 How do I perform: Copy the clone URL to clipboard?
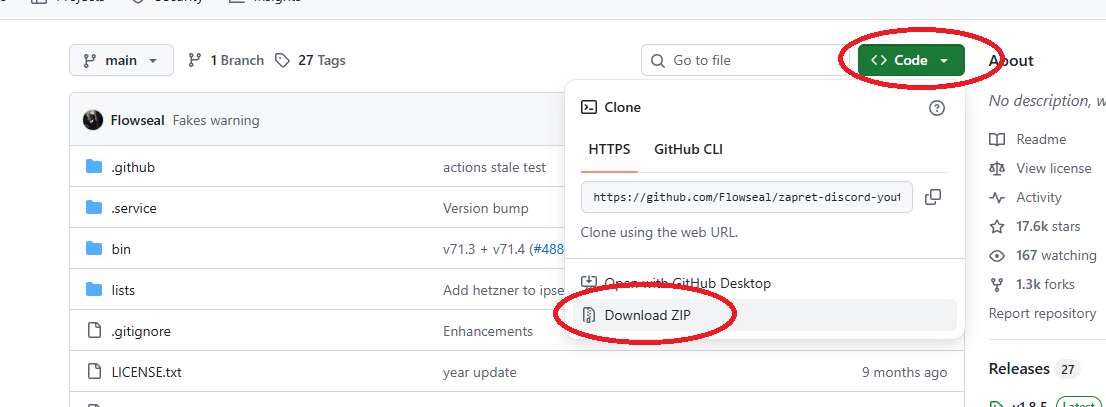point(932,198)
